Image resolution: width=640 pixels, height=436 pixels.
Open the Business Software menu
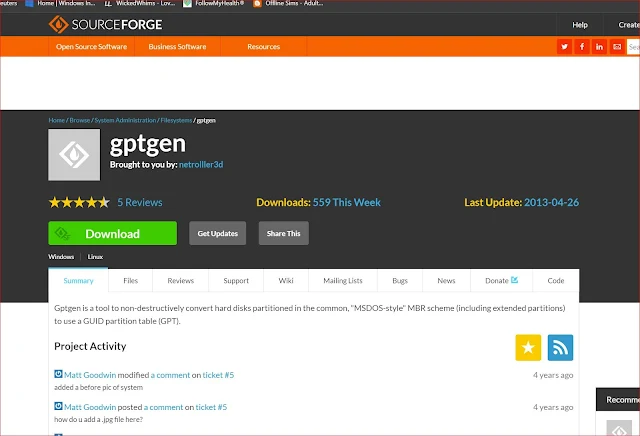click(x=178, y=47)
